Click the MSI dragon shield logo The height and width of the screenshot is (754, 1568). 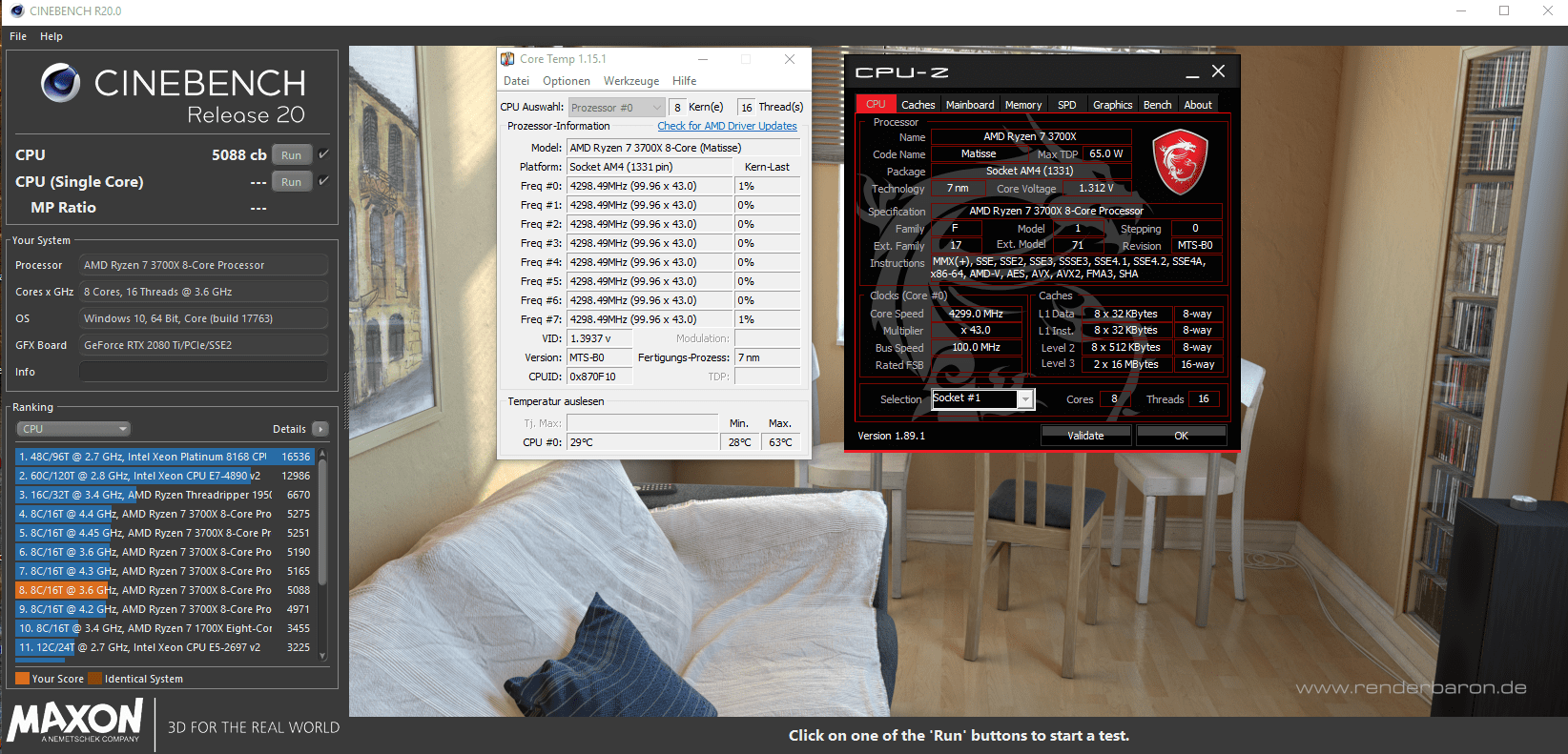tap(1181, 163)
